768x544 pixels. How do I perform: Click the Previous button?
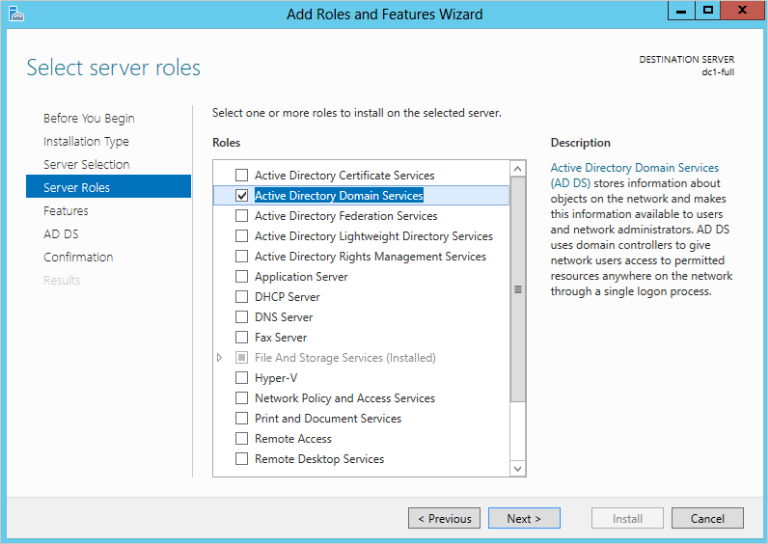[x=444, y=518]
